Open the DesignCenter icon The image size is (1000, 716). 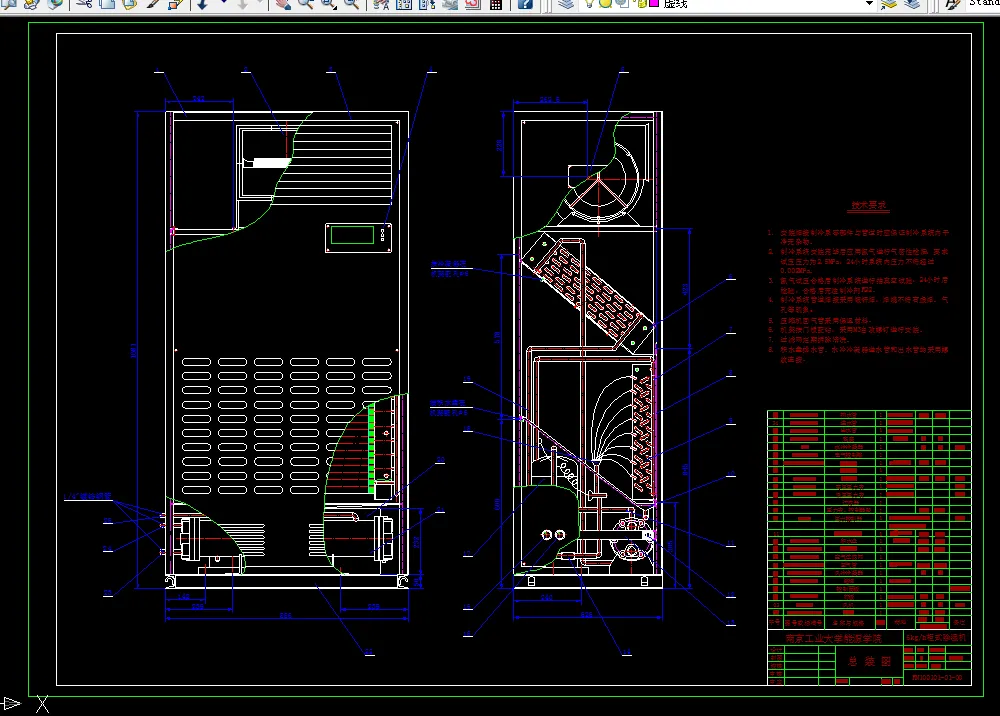click(404, 3)
